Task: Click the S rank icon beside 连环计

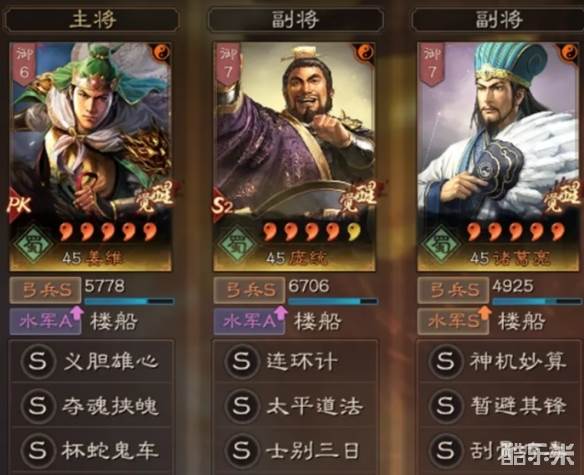Action: click(241, 361)
